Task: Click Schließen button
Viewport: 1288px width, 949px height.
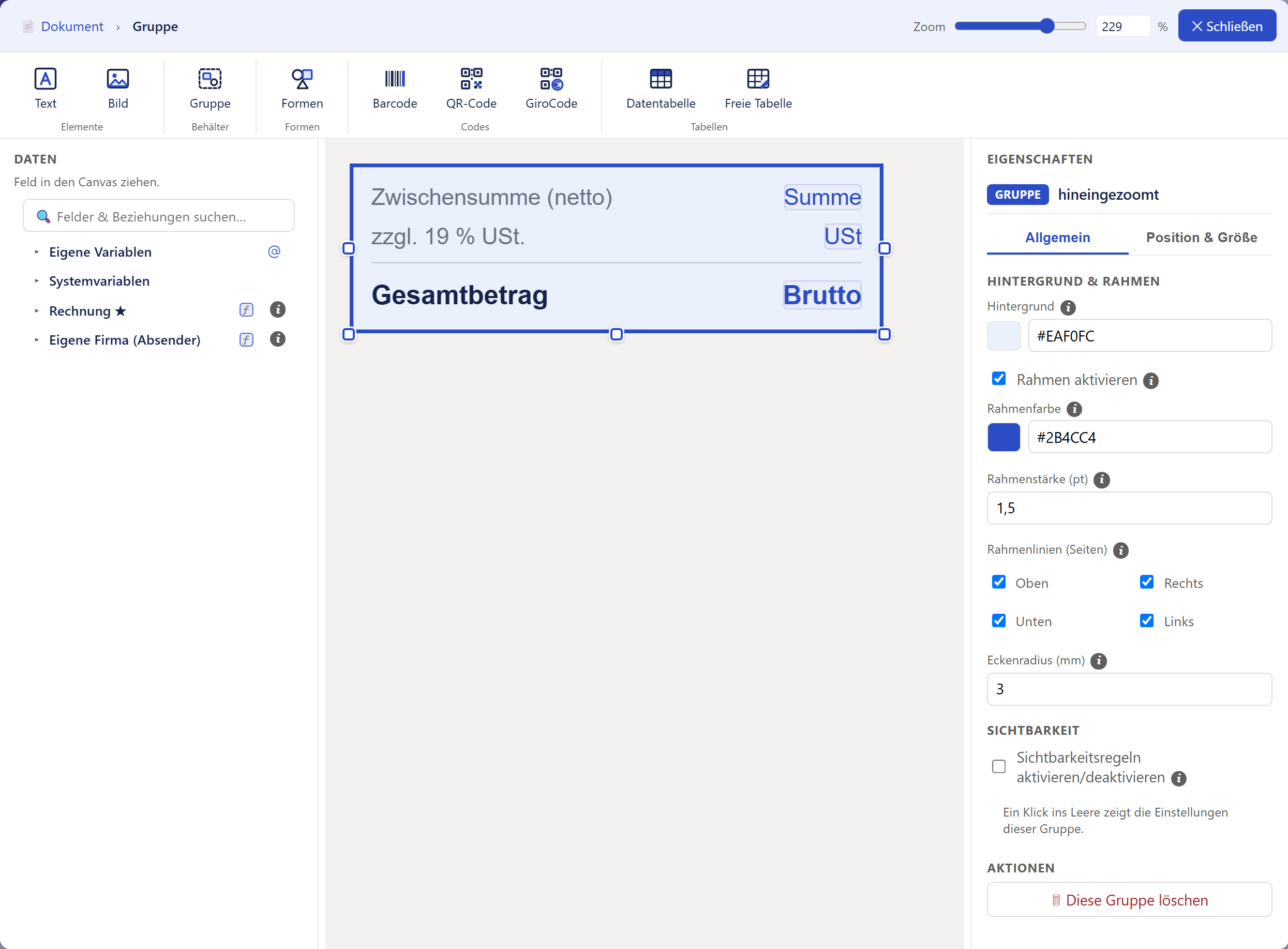Action: (x=1226, y=26)
